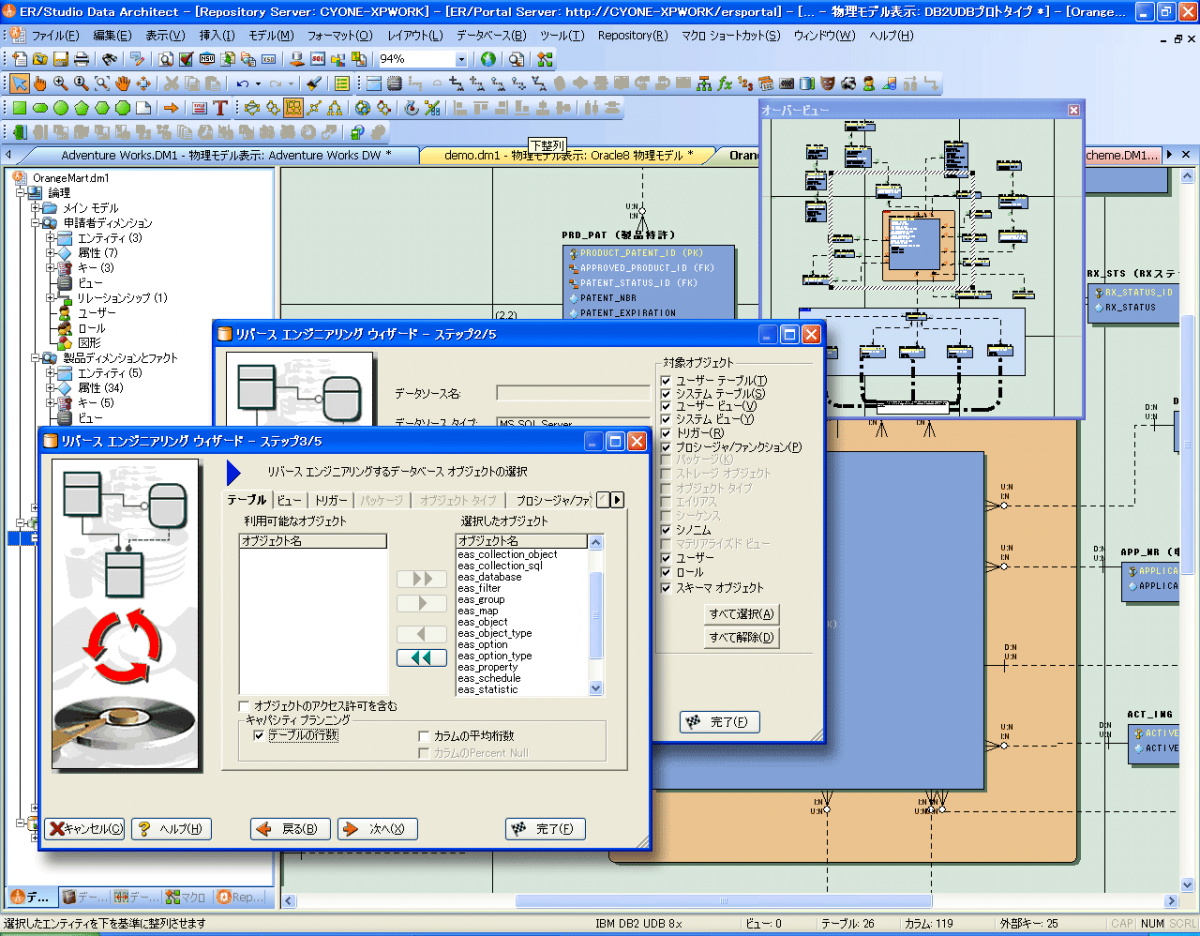Image resolution: width=1200 pixels, height=936 pixels.
Task: Switch to トリガー tab in Step 3/5 wizard
Action: coord(331,500)
